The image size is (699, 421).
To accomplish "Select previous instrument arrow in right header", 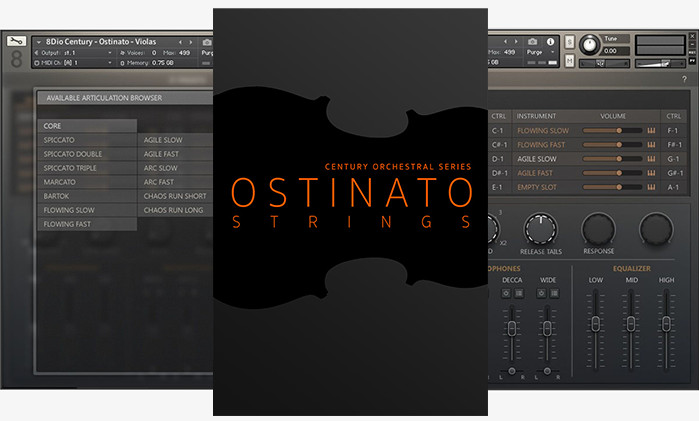I will point(506,41).
